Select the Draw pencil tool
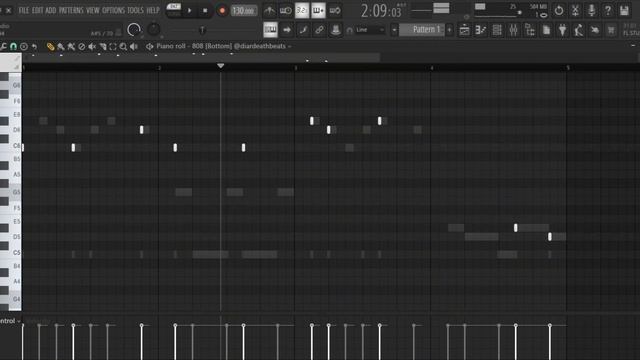The image size is (640, 360). coord(50,47)
